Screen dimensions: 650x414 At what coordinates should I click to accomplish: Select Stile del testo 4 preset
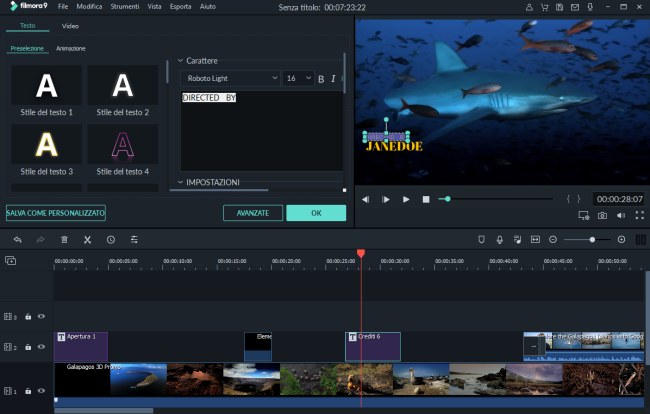tap(122, 150)
